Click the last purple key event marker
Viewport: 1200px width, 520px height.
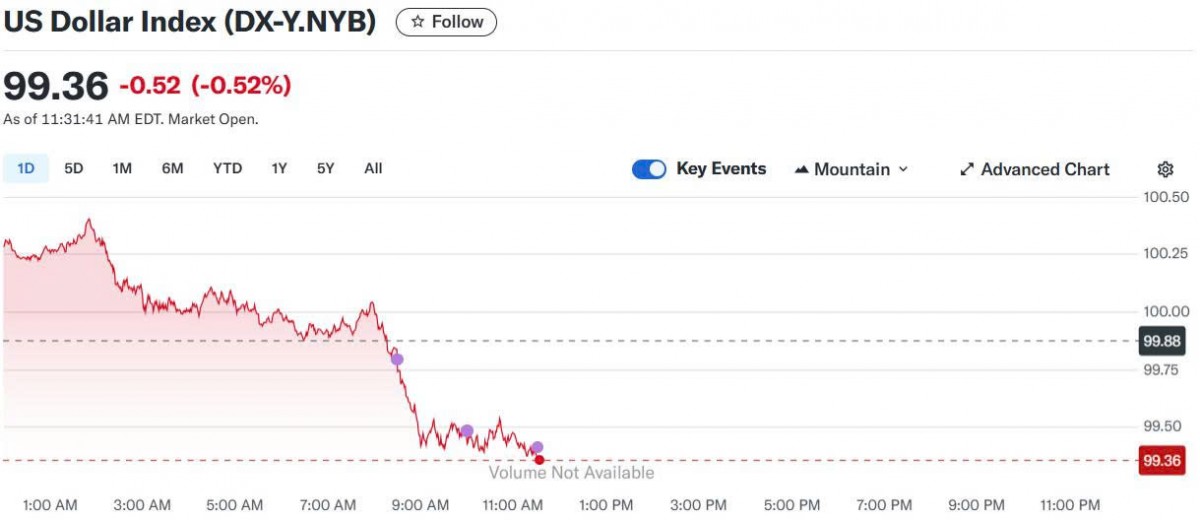click(537, 447)
